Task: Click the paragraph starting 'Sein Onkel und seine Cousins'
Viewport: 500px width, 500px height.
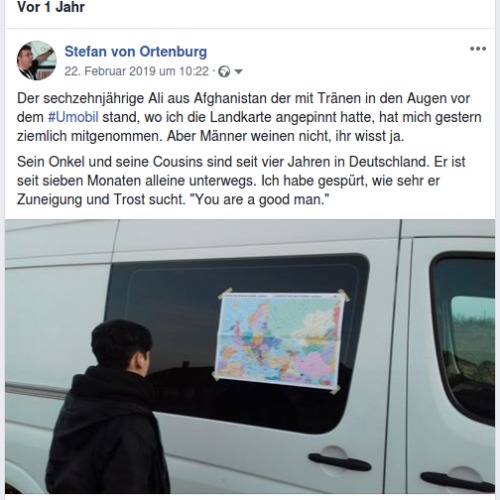Action: (241, 181)
